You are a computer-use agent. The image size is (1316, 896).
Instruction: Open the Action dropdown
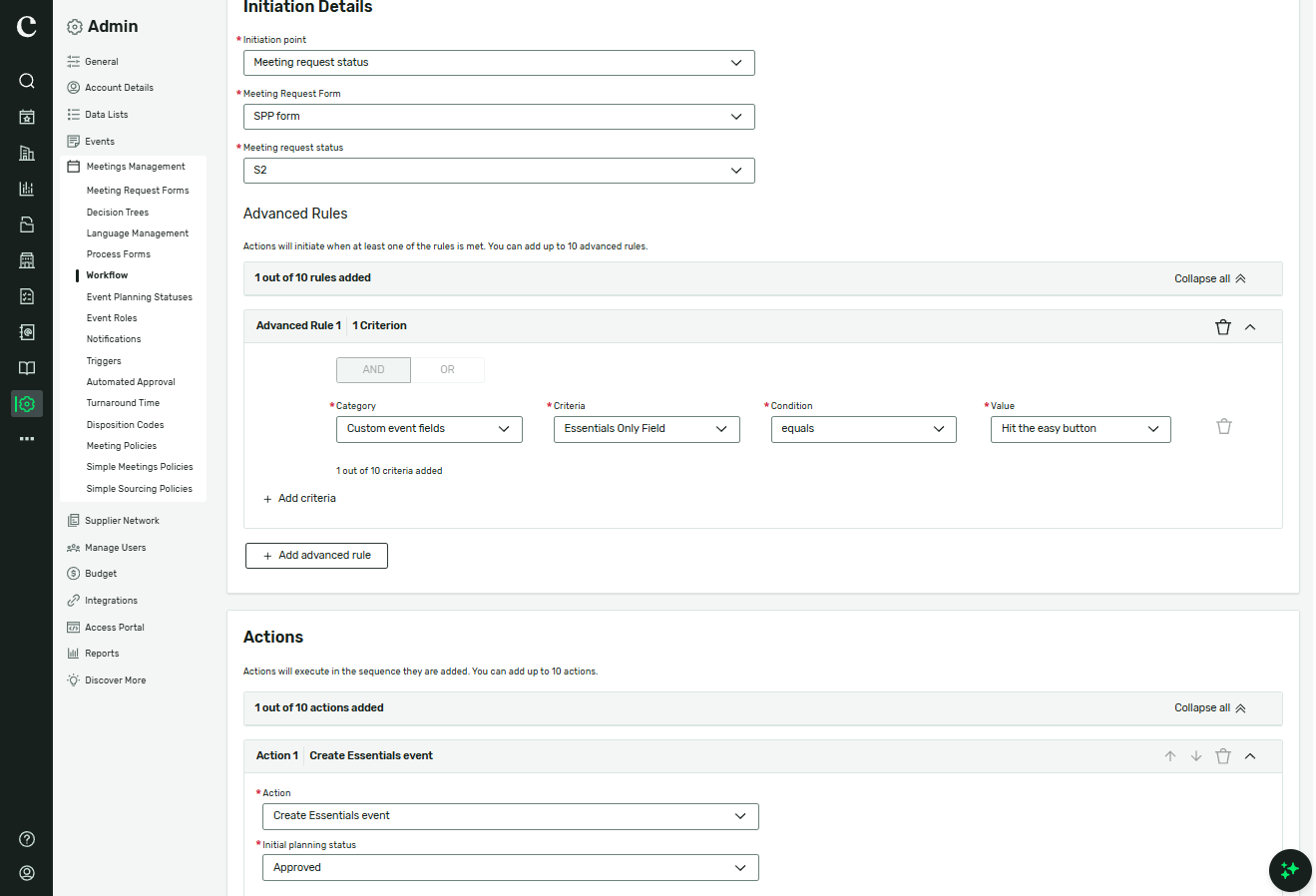point(511,816)
